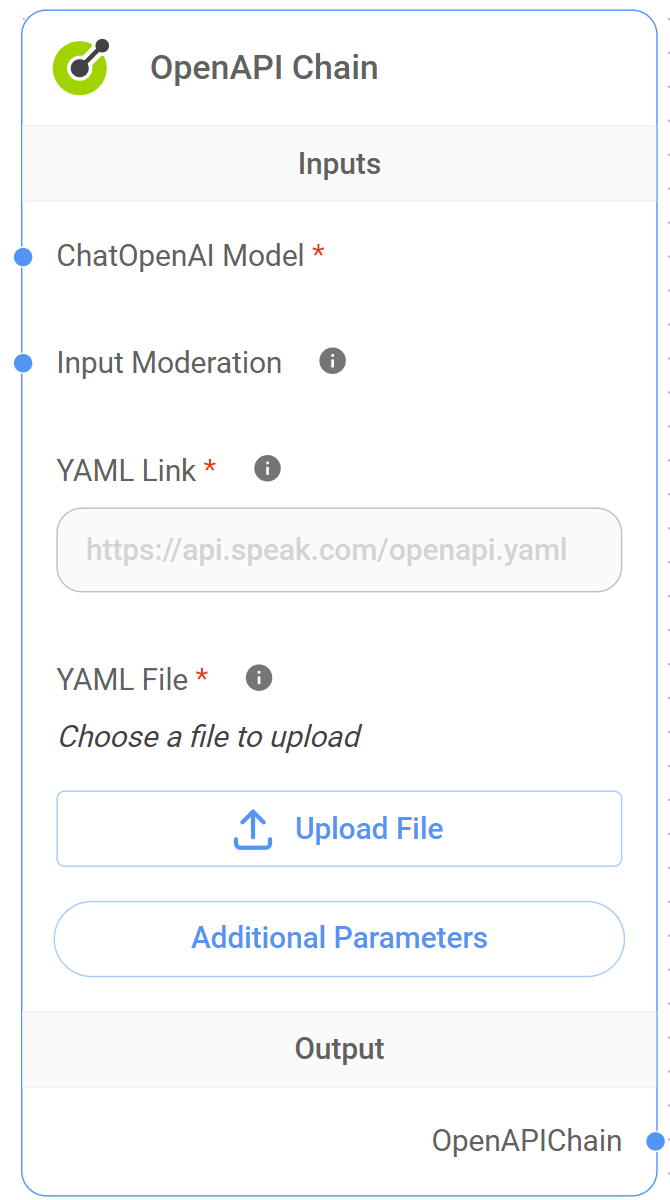Image resolution: width=670 pixels, height=1200 pixels.
Task: Click the OpenAPI Chain node icon
Action: (78, 66)
